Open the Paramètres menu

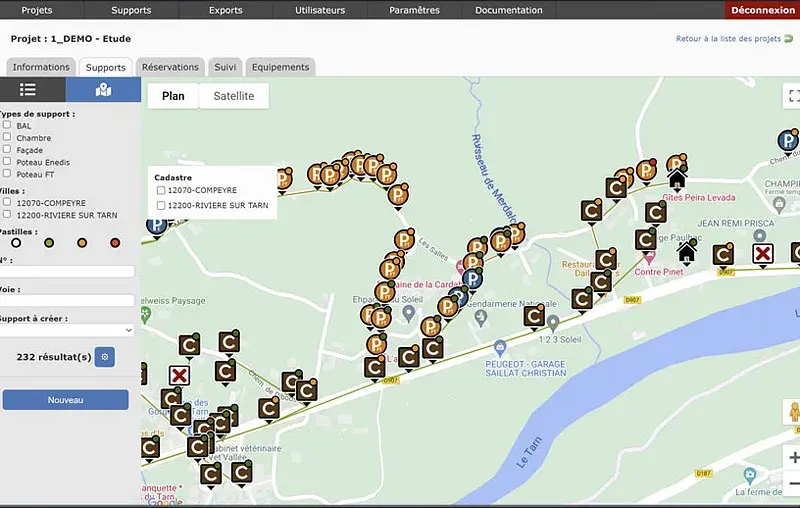(414, 10)
